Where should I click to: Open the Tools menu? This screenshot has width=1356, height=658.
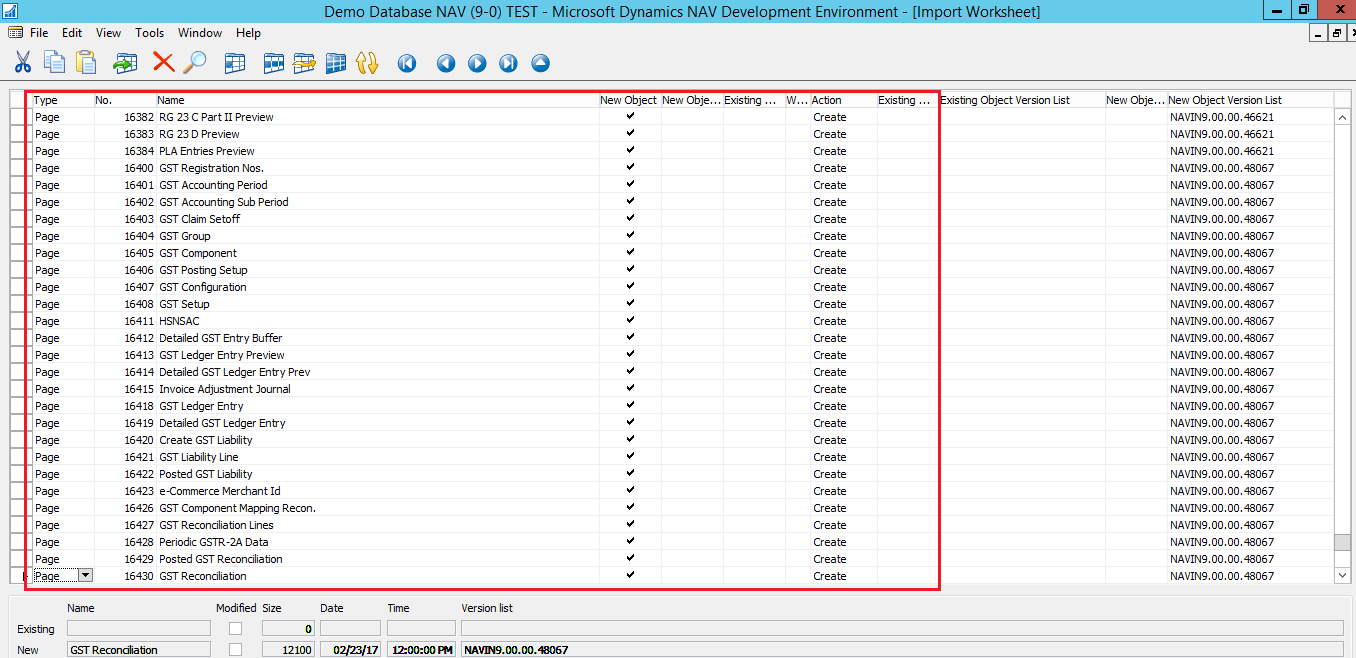[150, 33]
